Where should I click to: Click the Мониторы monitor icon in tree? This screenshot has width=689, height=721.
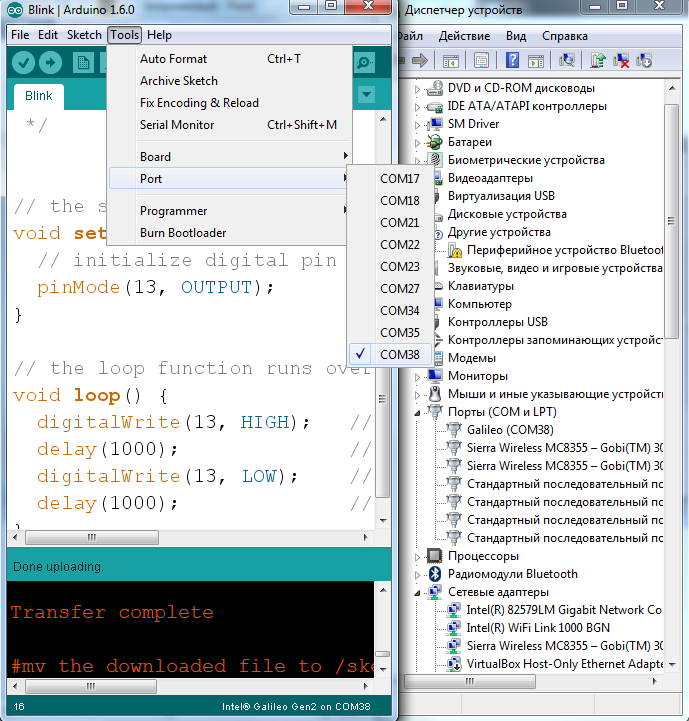pyautogui.click(x=435, y=376)
